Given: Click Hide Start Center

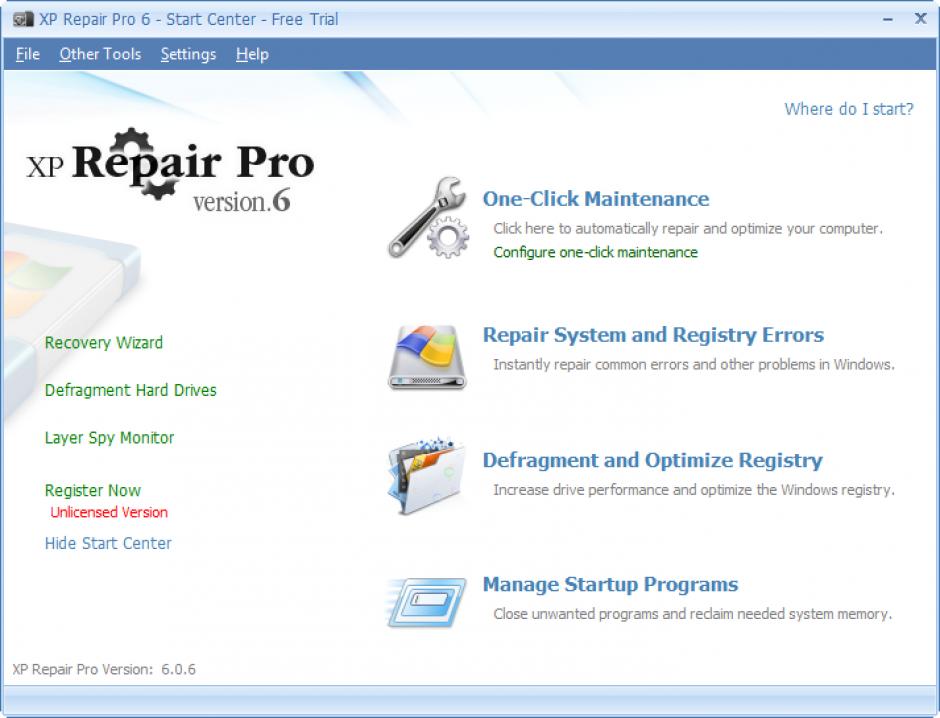Looking at the screenshot, I should coord(108,543).
